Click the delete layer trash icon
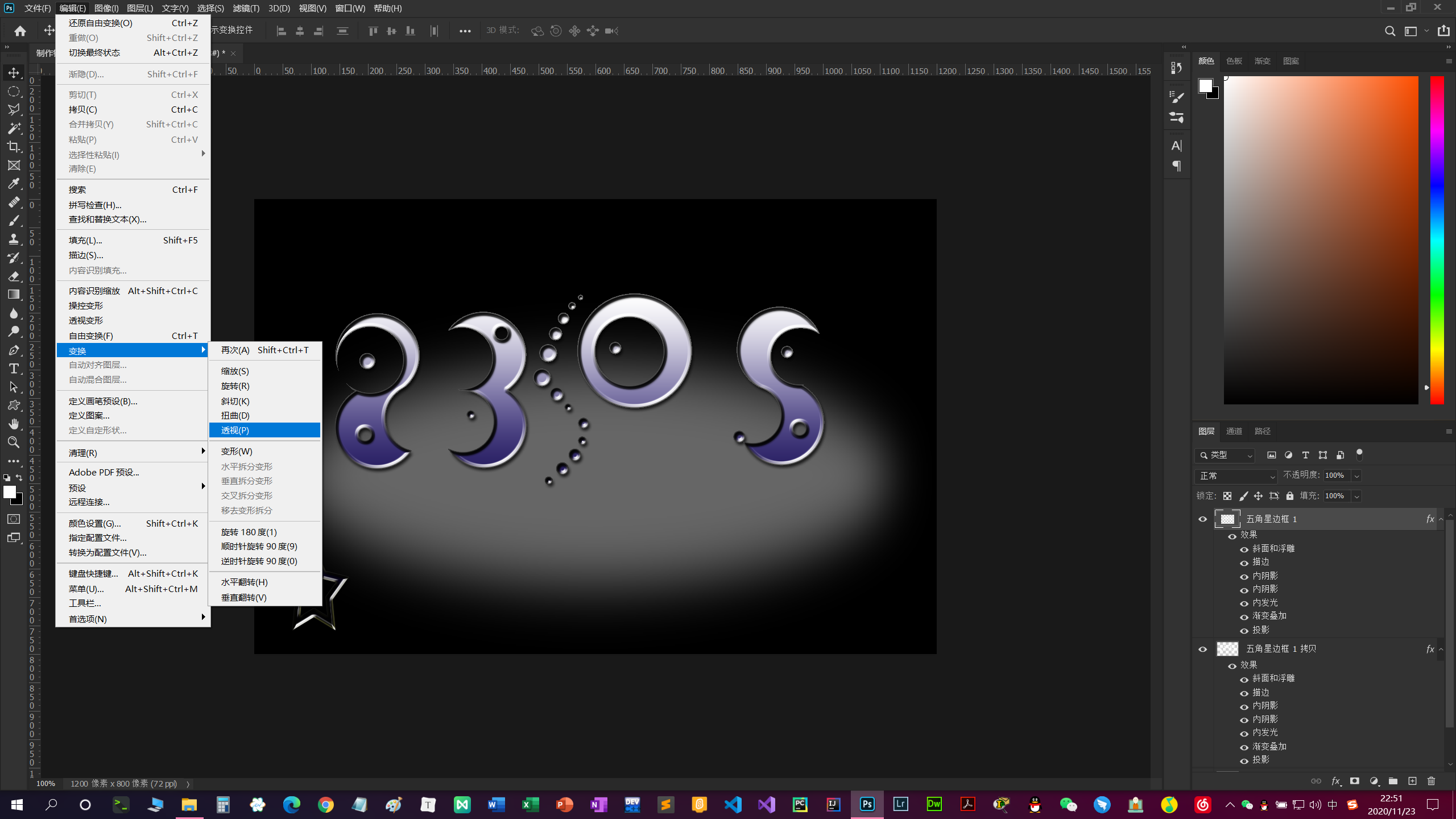1456x819 pixels. pyautogui.click(x=1432, y=781)
